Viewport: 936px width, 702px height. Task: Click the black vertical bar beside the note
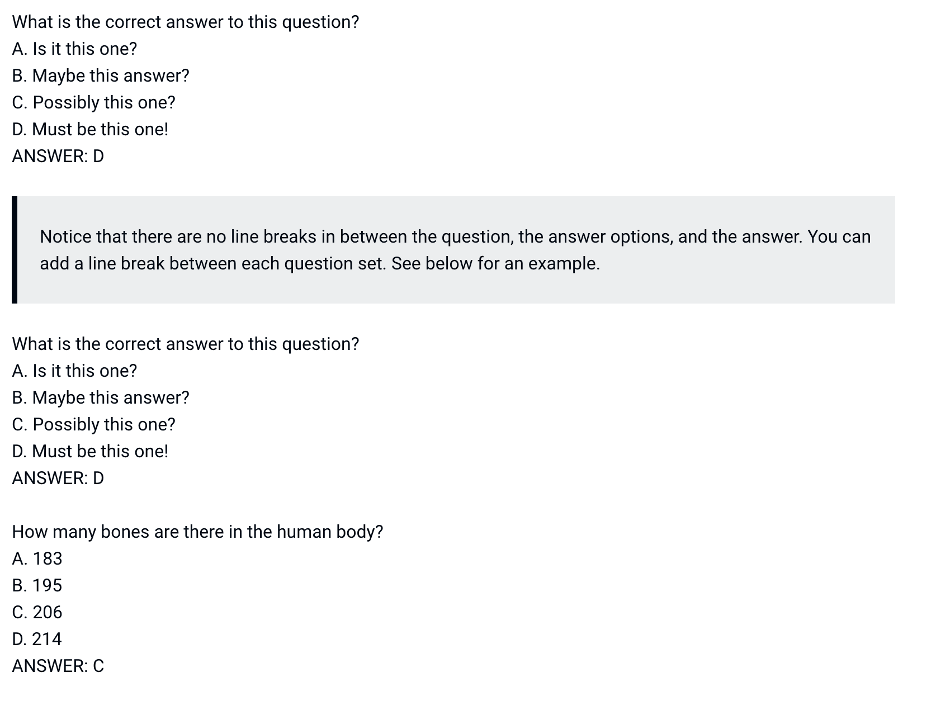coord(14,250)
